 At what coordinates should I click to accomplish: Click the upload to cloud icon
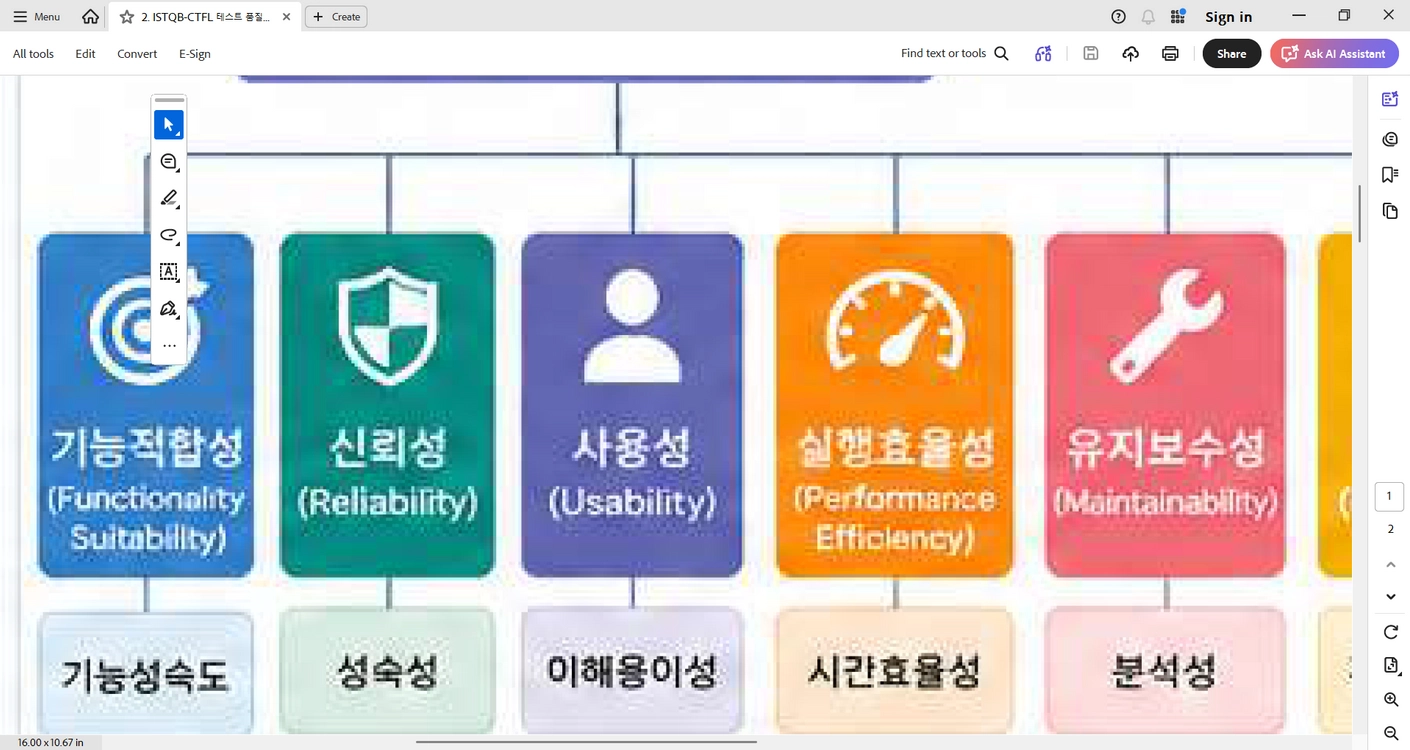coord(1130,54)
